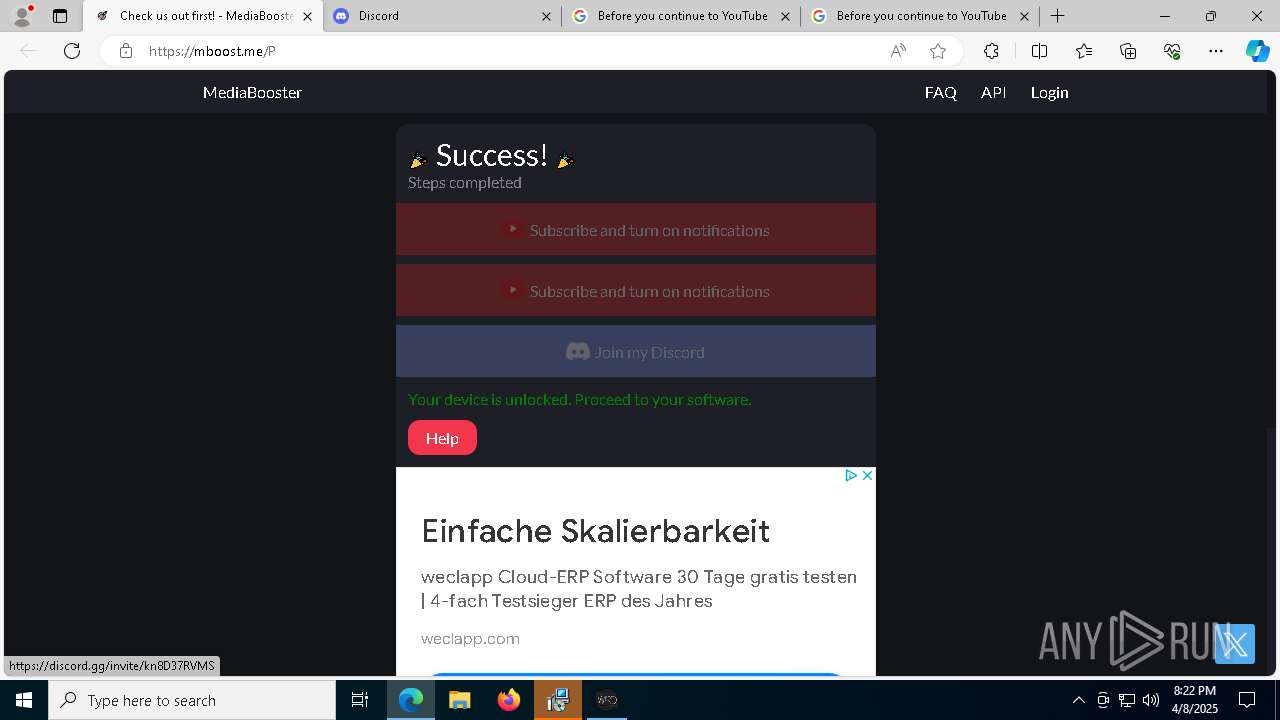Open the Copilot sidebar
The image size is (1280, 720).
1257,51
